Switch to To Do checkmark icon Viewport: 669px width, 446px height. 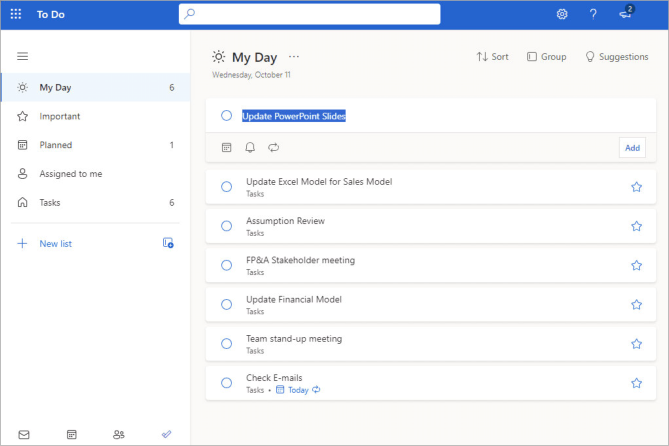(x=166, y=434)
